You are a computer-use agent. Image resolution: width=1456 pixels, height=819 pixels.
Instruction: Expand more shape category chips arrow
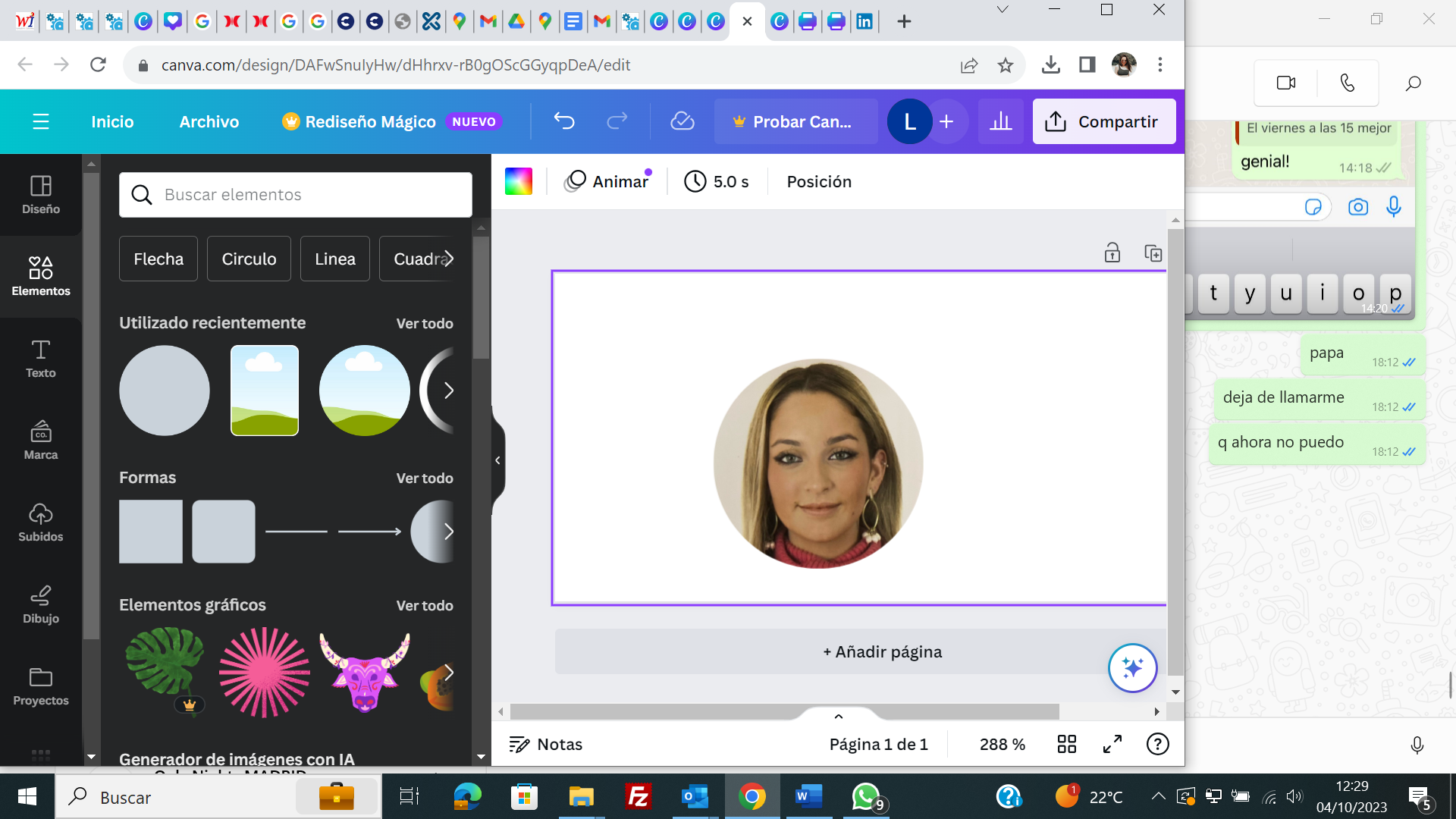click(447, 259)
